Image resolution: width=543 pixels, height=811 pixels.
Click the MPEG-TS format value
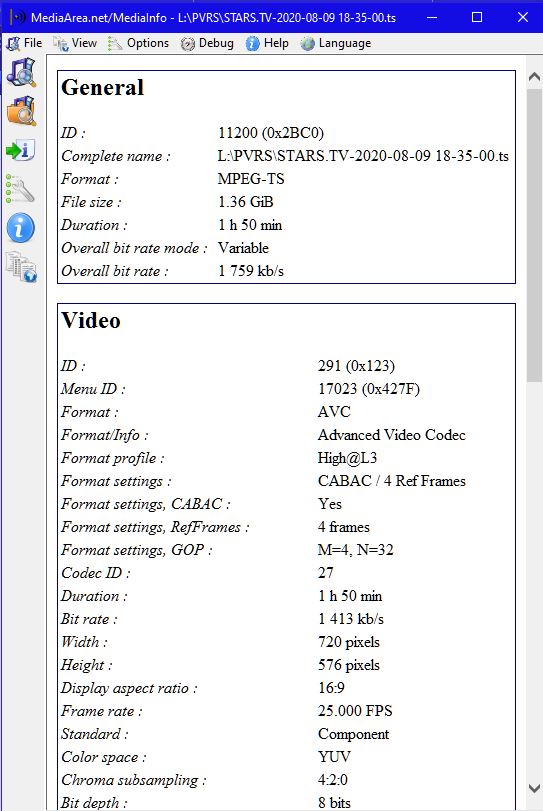251,179
